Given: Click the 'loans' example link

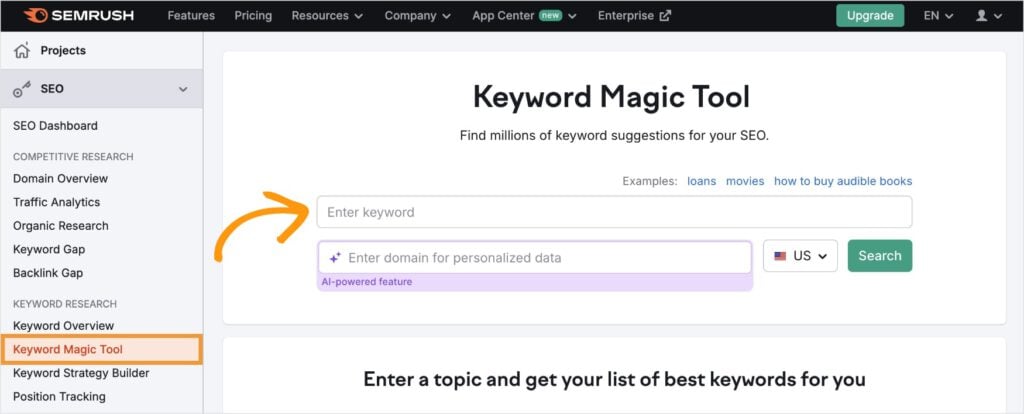Looking at the screenshot, I should pos(701,181).
